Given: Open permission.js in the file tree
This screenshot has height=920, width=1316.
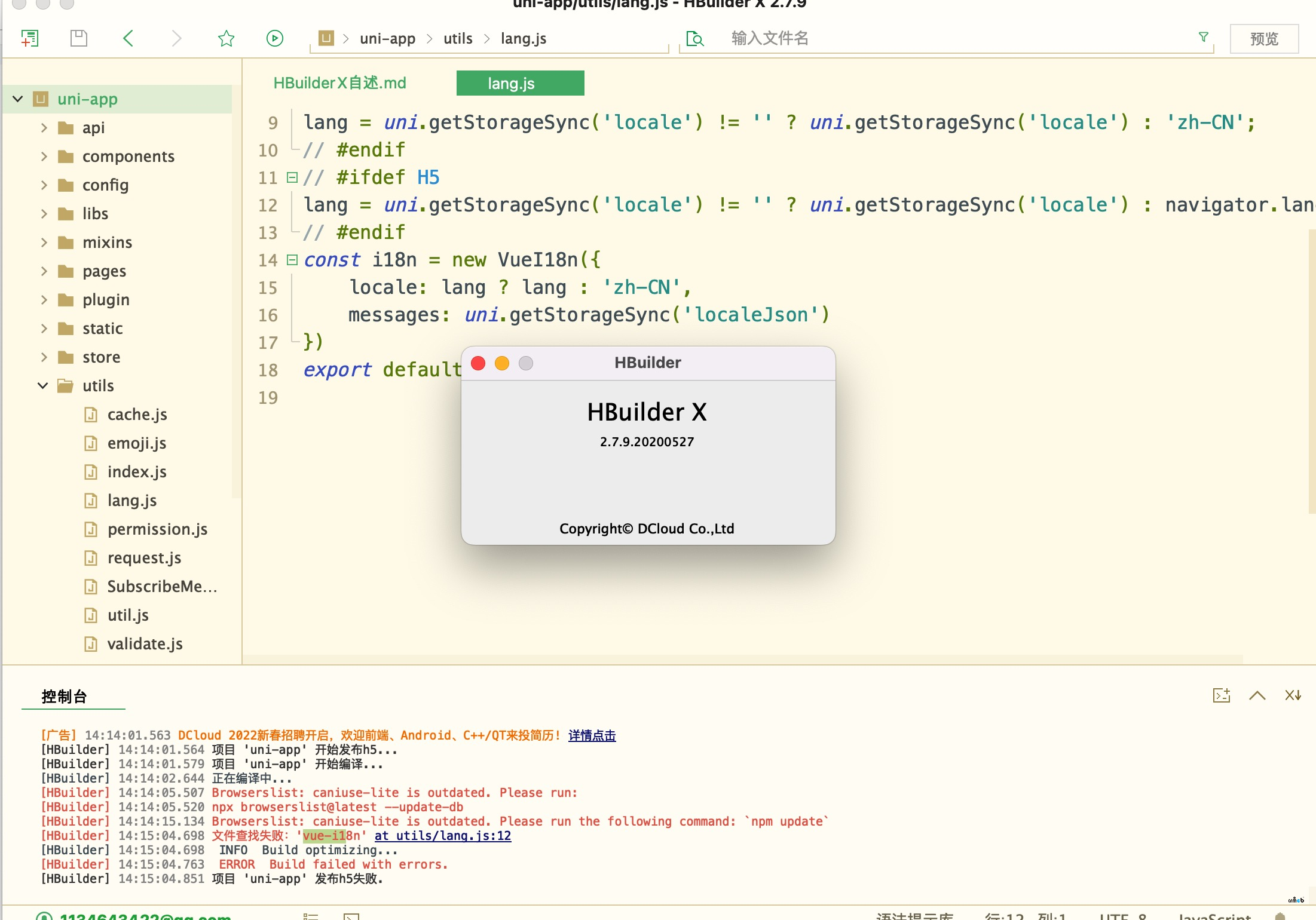Looking at the screenshot, I should coord(157,529).
